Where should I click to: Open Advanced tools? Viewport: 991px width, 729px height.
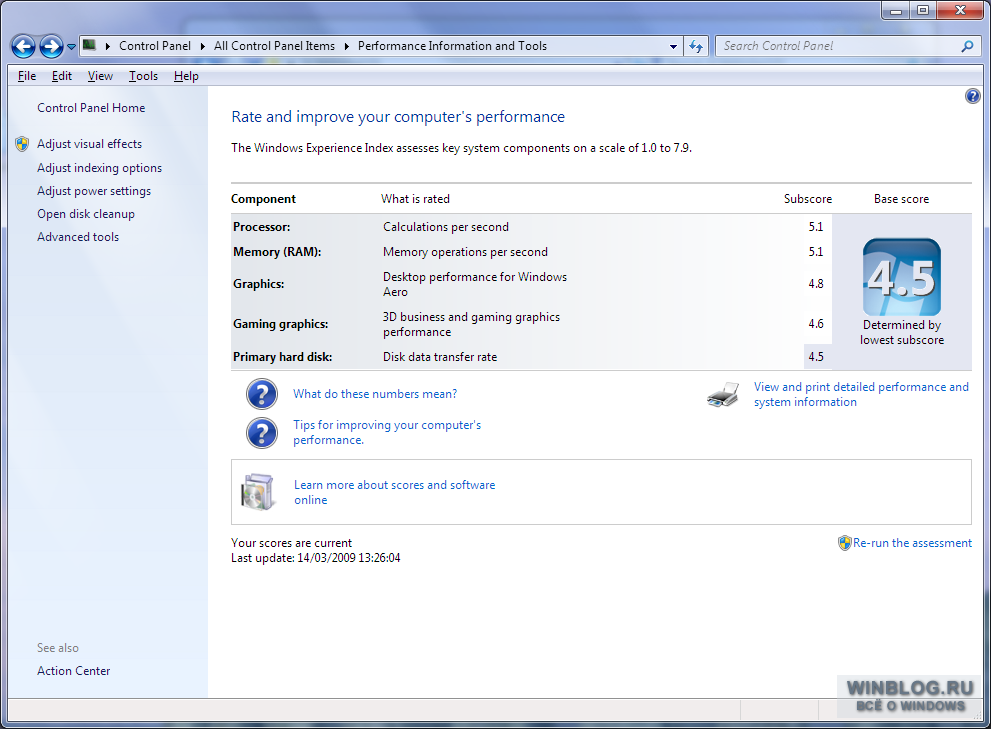(x=78, y=237)
